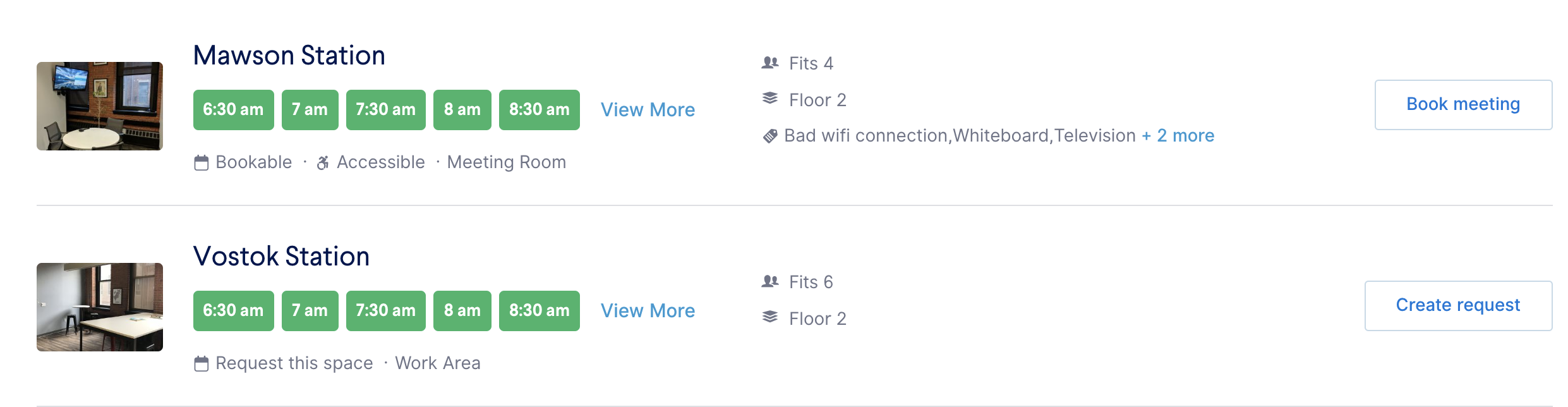Click the Vostok Station room photo thumbnail
The image size is (1568, 407).
[x=99, y=307]
